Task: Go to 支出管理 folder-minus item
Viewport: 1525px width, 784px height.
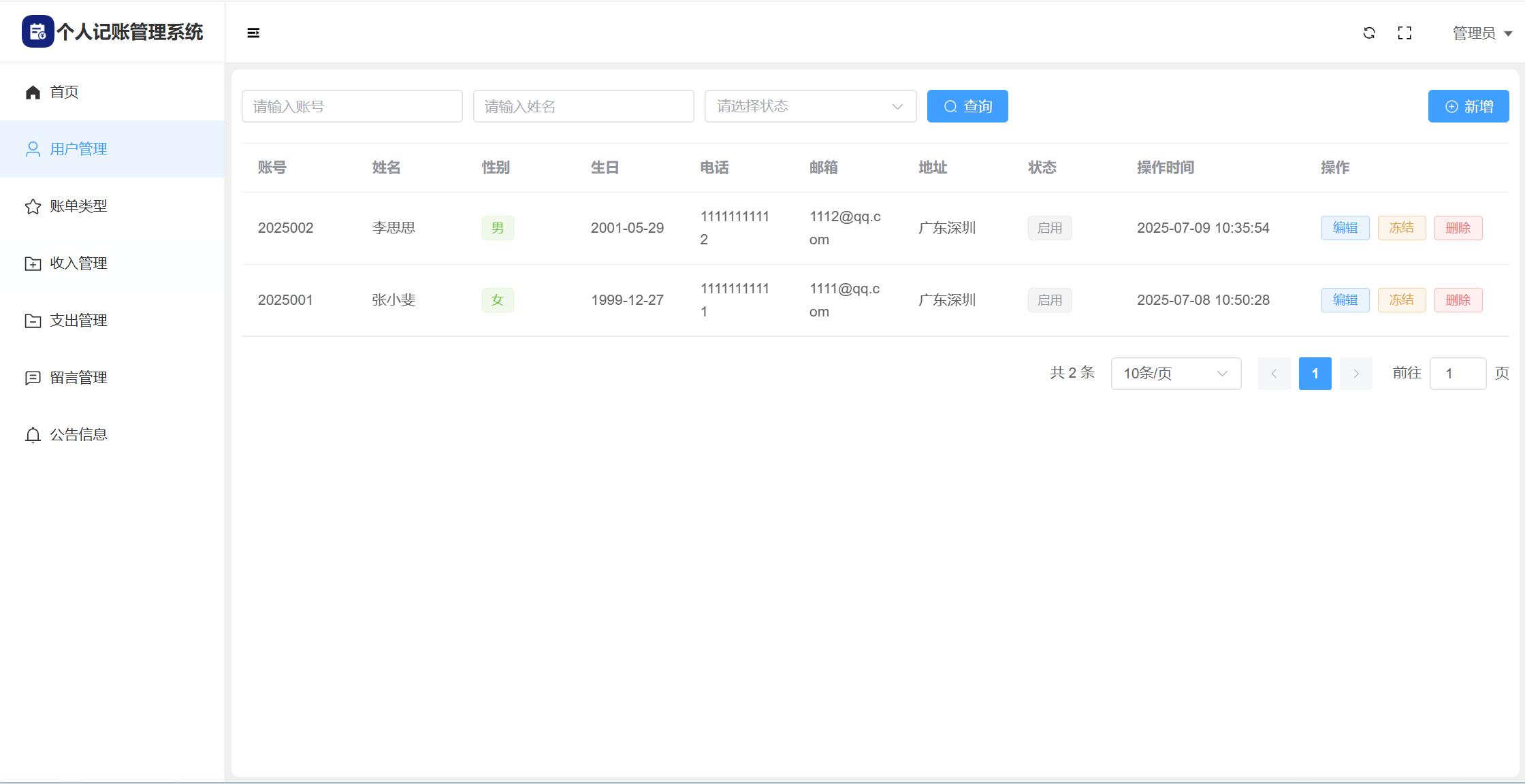Action: click(x=78, y=321)
